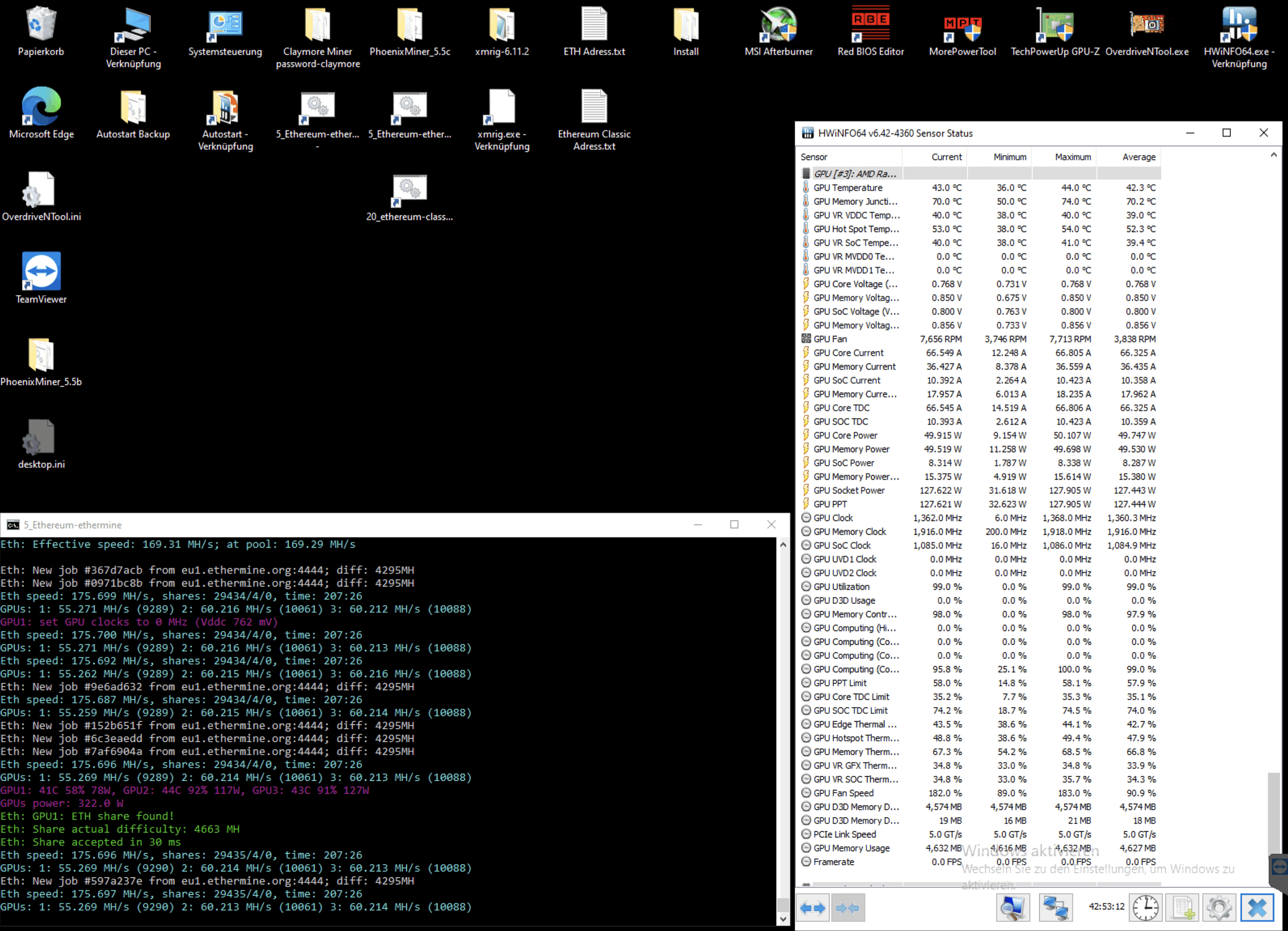Click HWiNFO expand columns arrows button

click(x=812, y=908)
